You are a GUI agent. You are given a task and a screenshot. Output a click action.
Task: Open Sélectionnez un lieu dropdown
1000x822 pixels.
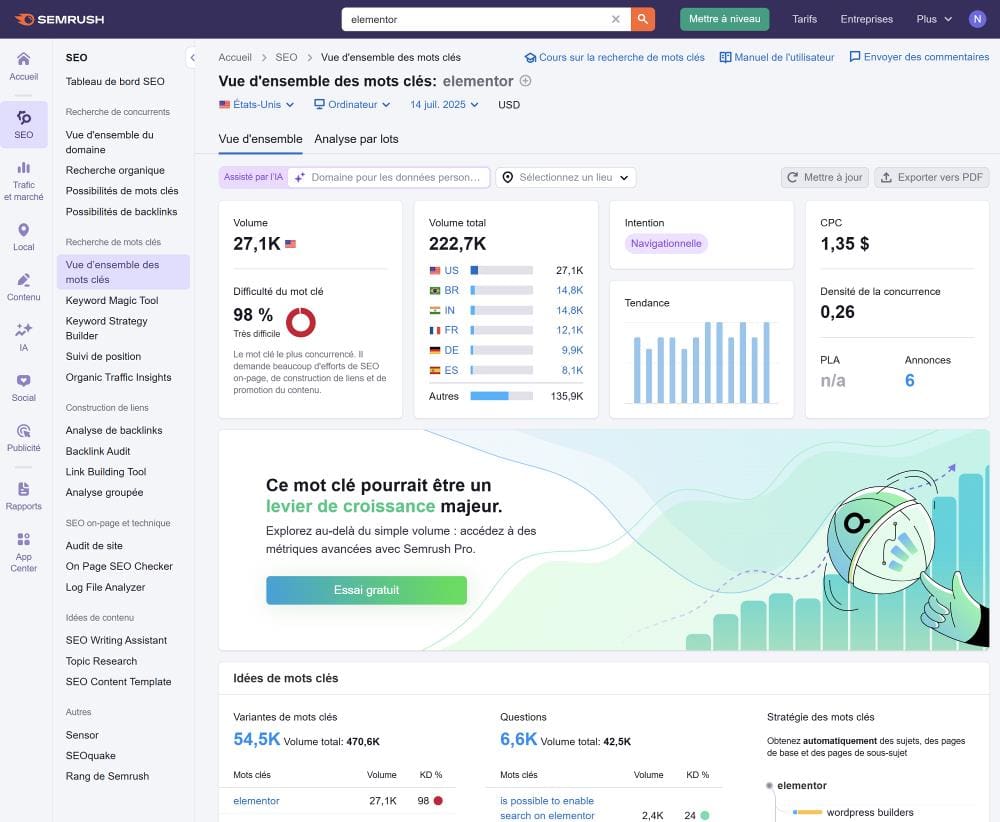click(x=566, y=177)
